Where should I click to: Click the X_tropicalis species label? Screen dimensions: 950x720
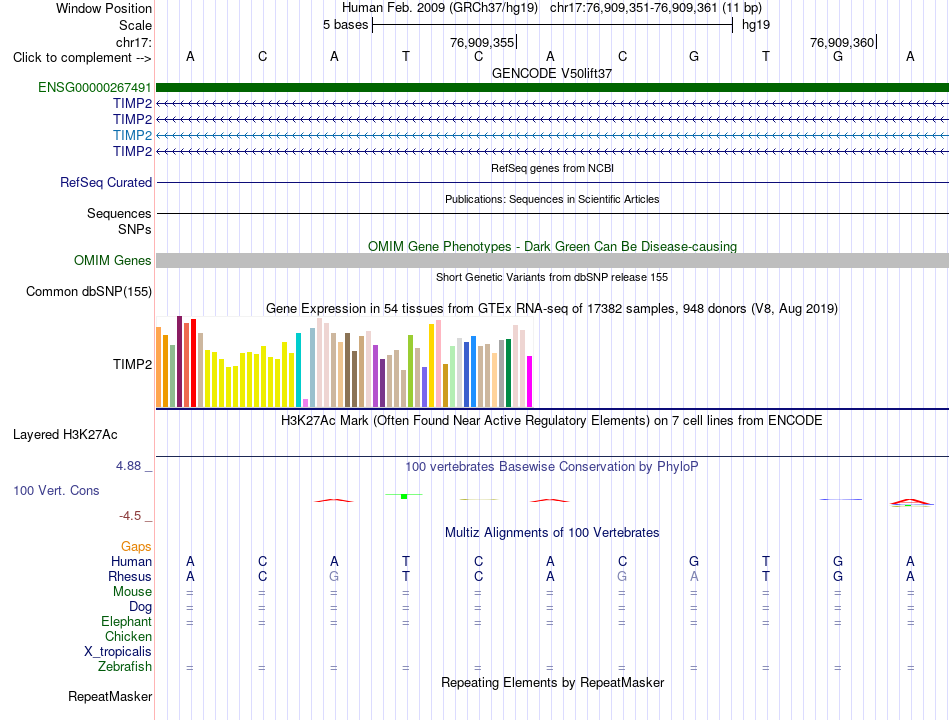point(118,652)
